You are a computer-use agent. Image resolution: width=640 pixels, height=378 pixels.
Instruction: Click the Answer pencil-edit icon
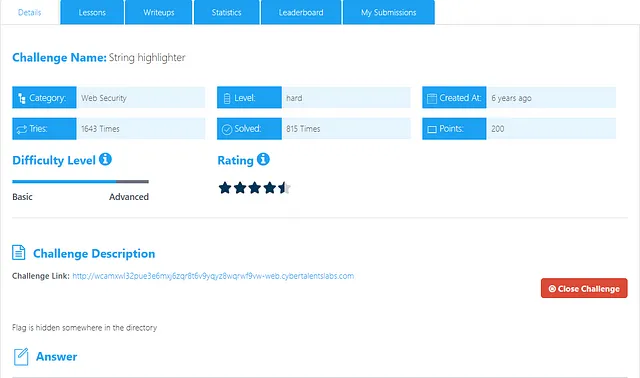click(21, 357)
